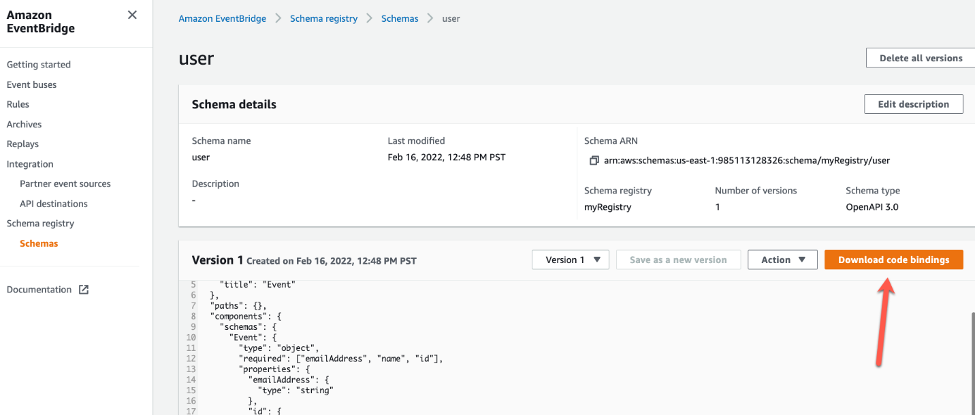Click Delete all versions button
The image size is (977, 416).
[921, 58]
